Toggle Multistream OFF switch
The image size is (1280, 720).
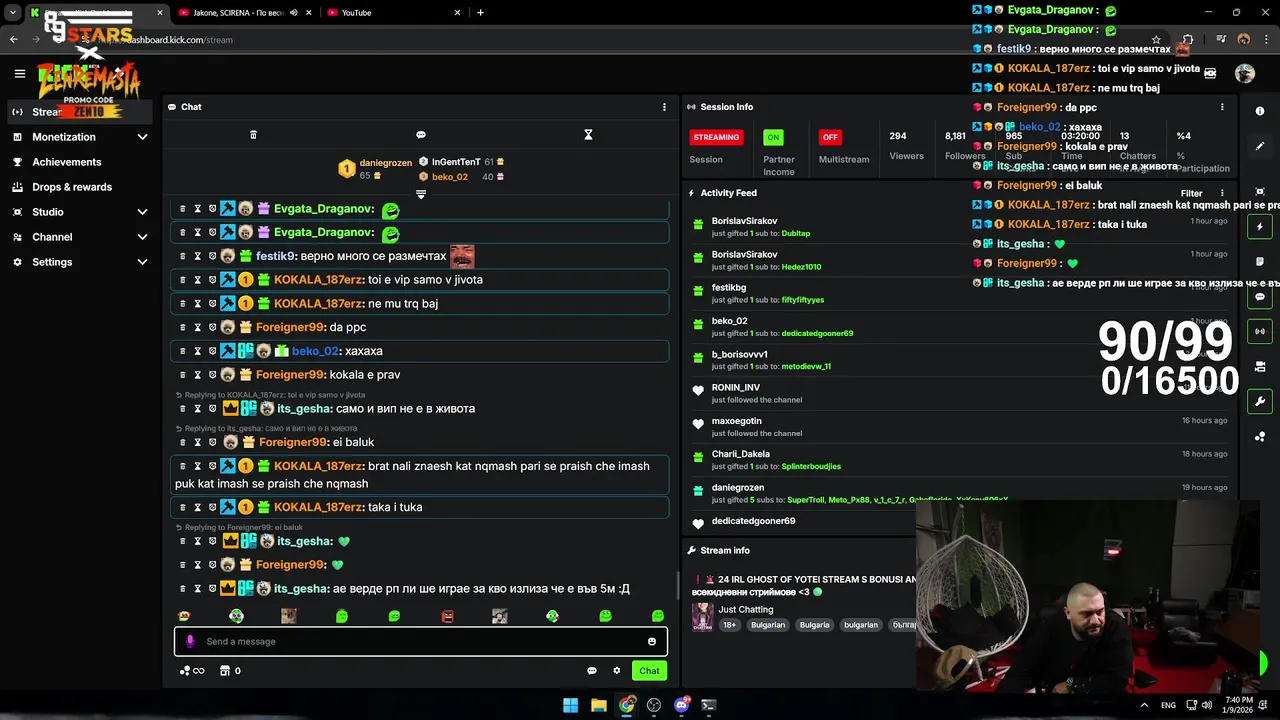coord(830,137)
